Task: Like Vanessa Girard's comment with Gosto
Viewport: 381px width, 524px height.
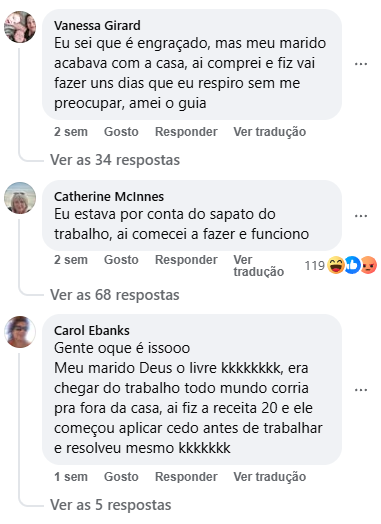Action: coord(121,132)
